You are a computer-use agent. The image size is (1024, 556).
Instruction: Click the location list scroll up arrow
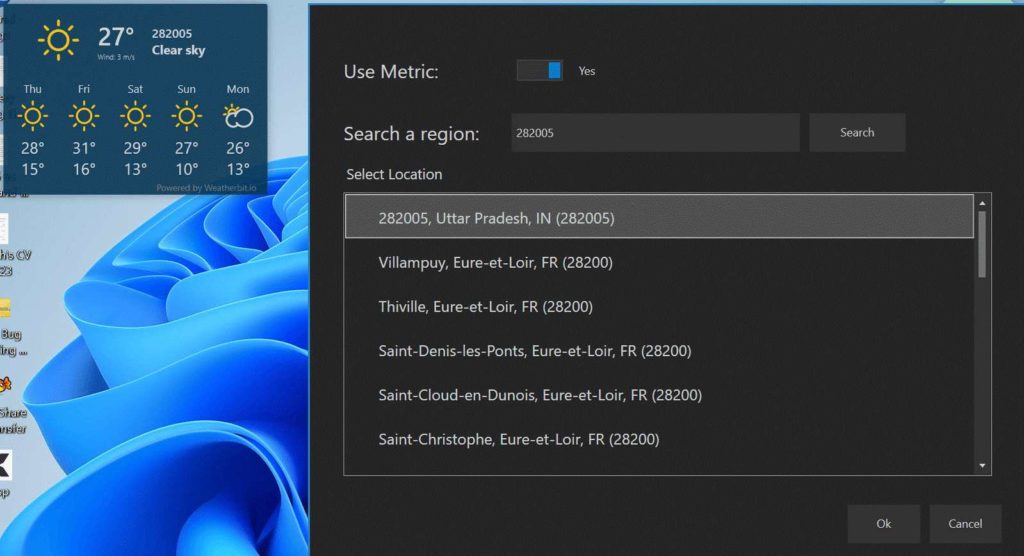(x=983, y=203)
